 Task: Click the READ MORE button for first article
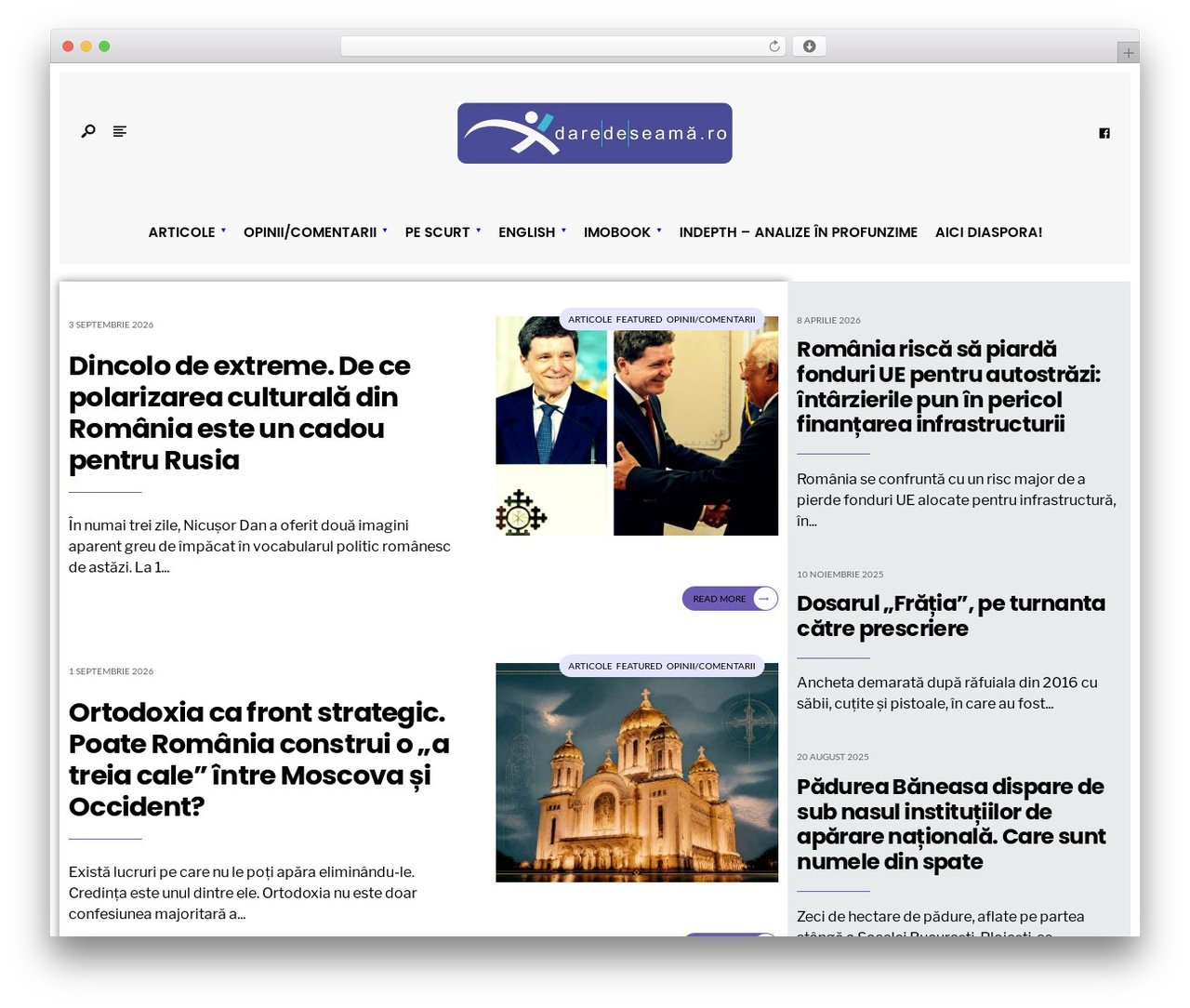click(730, 599)
